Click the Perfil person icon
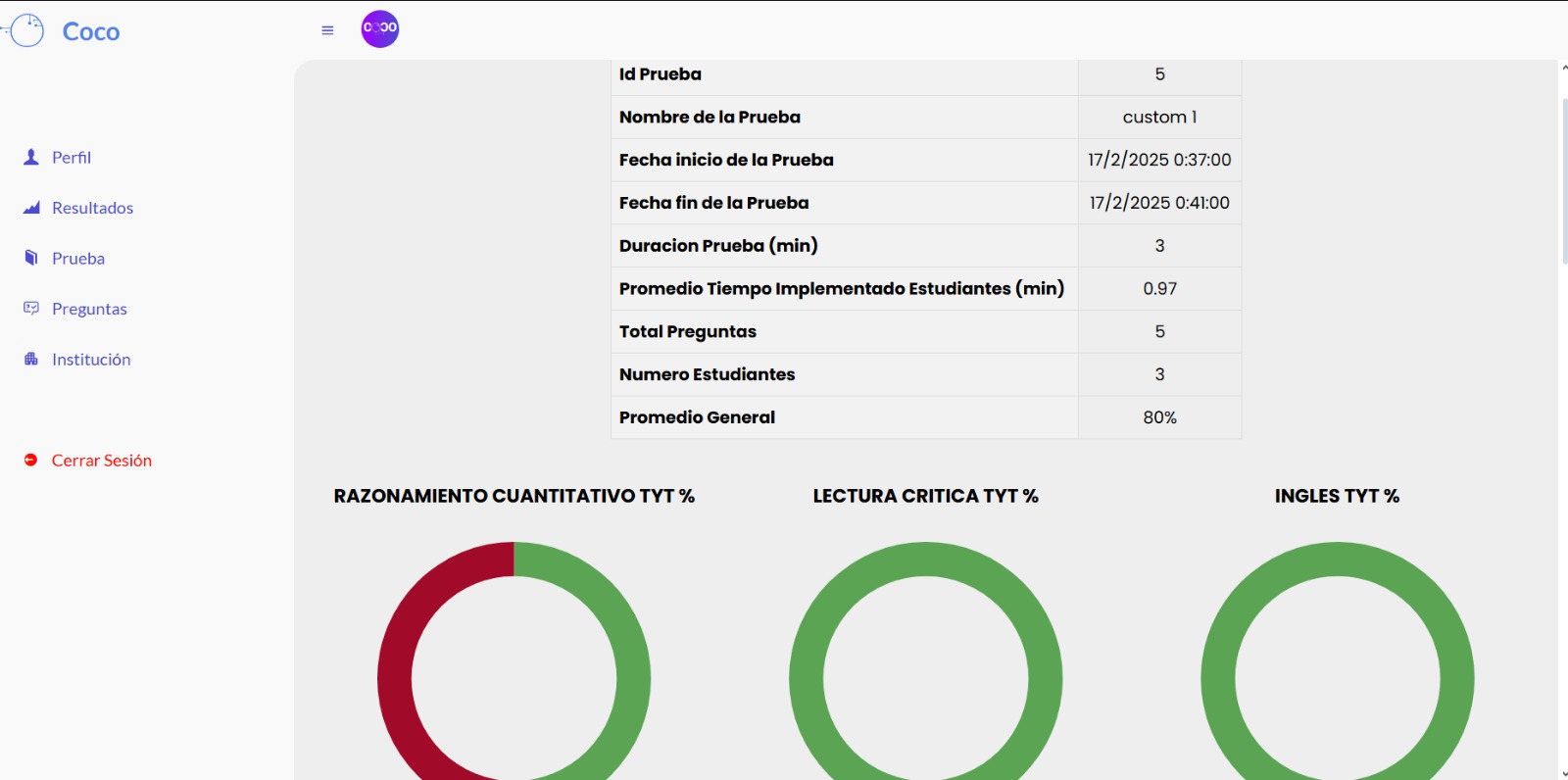 coord(31,157)
